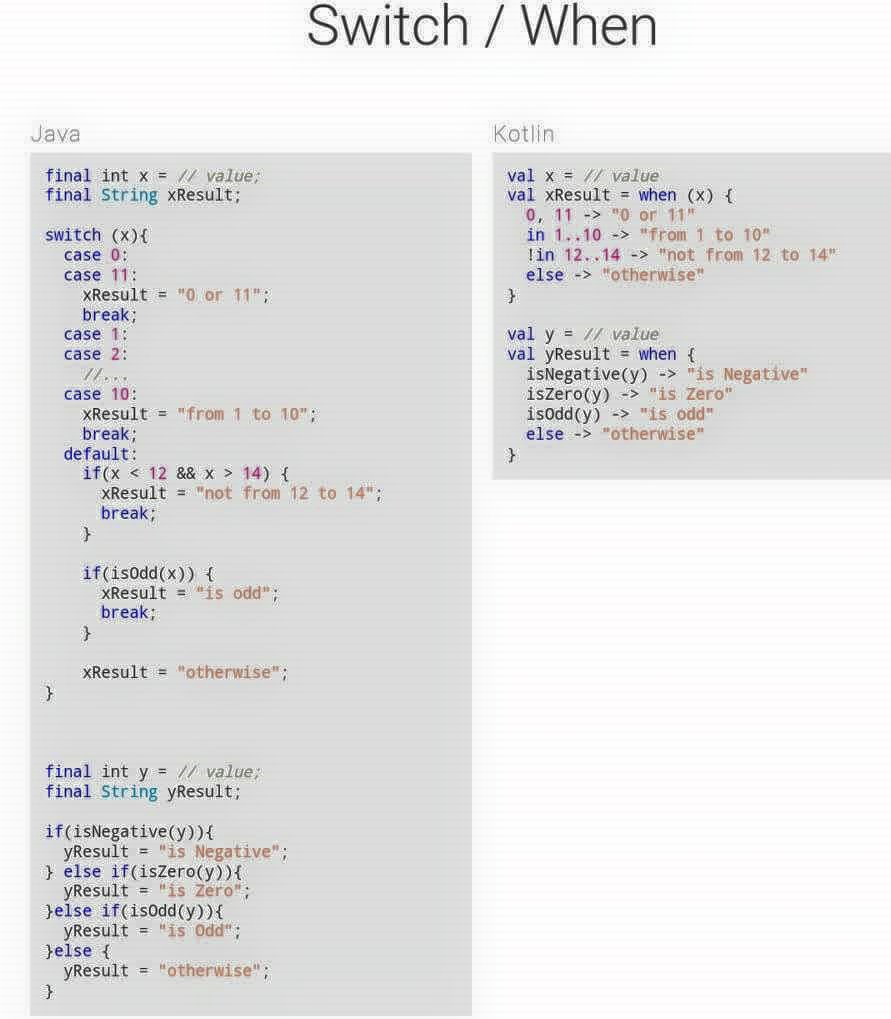Click the "case 10:" line

(100, 394)
